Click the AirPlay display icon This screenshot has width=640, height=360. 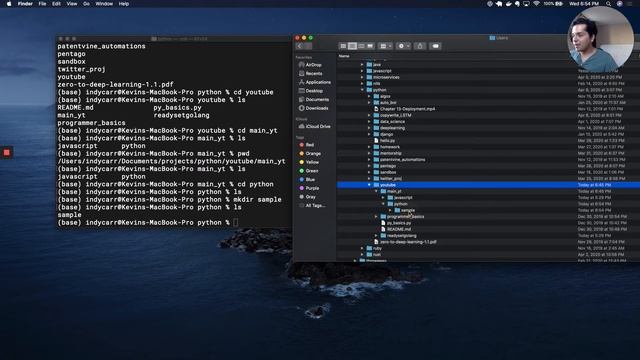click(527, 4)
